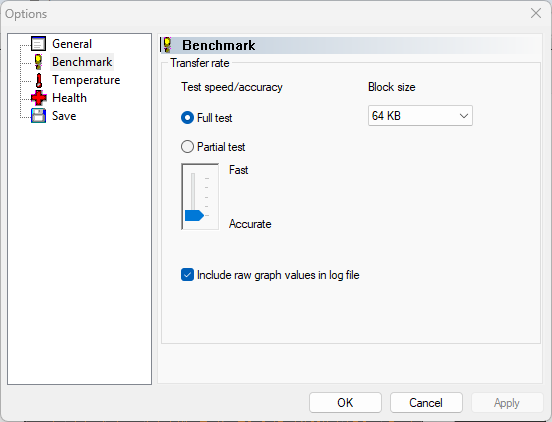Open the Temperature options category
This screenshot has width=552, height=422.
point(86,80)
